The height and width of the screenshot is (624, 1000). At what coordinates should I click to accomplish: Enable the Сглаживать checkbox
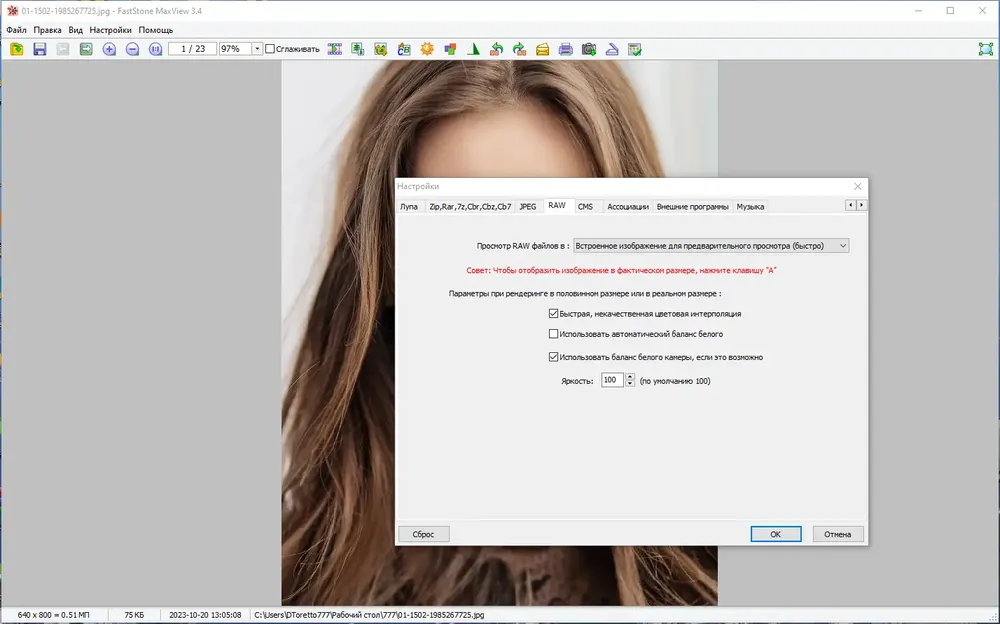[270, 49]
